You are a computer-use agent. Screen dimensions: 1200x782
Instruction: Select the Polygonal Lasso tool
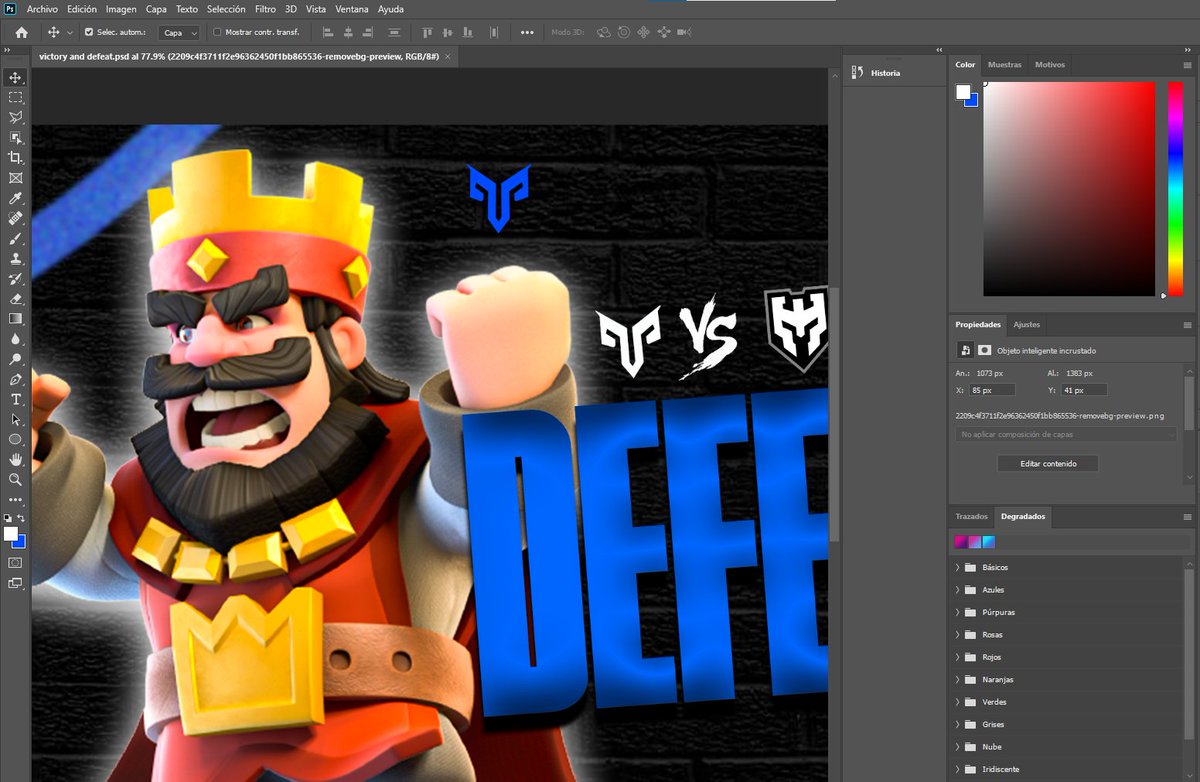click(x=15, y=118)
